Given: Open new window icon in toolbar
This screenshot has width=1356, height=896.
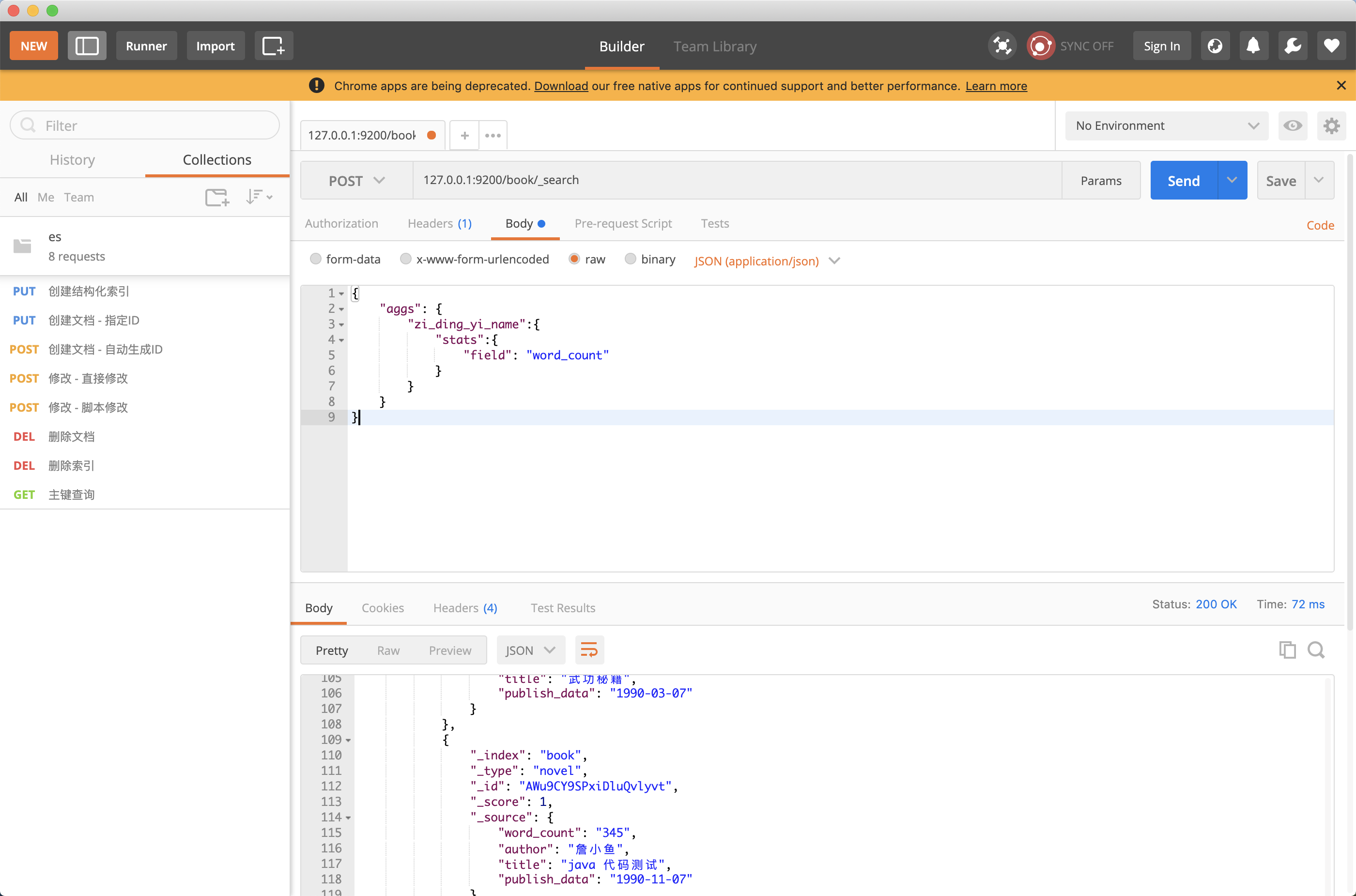Looking at the screenshot, I should coord(273,46).
